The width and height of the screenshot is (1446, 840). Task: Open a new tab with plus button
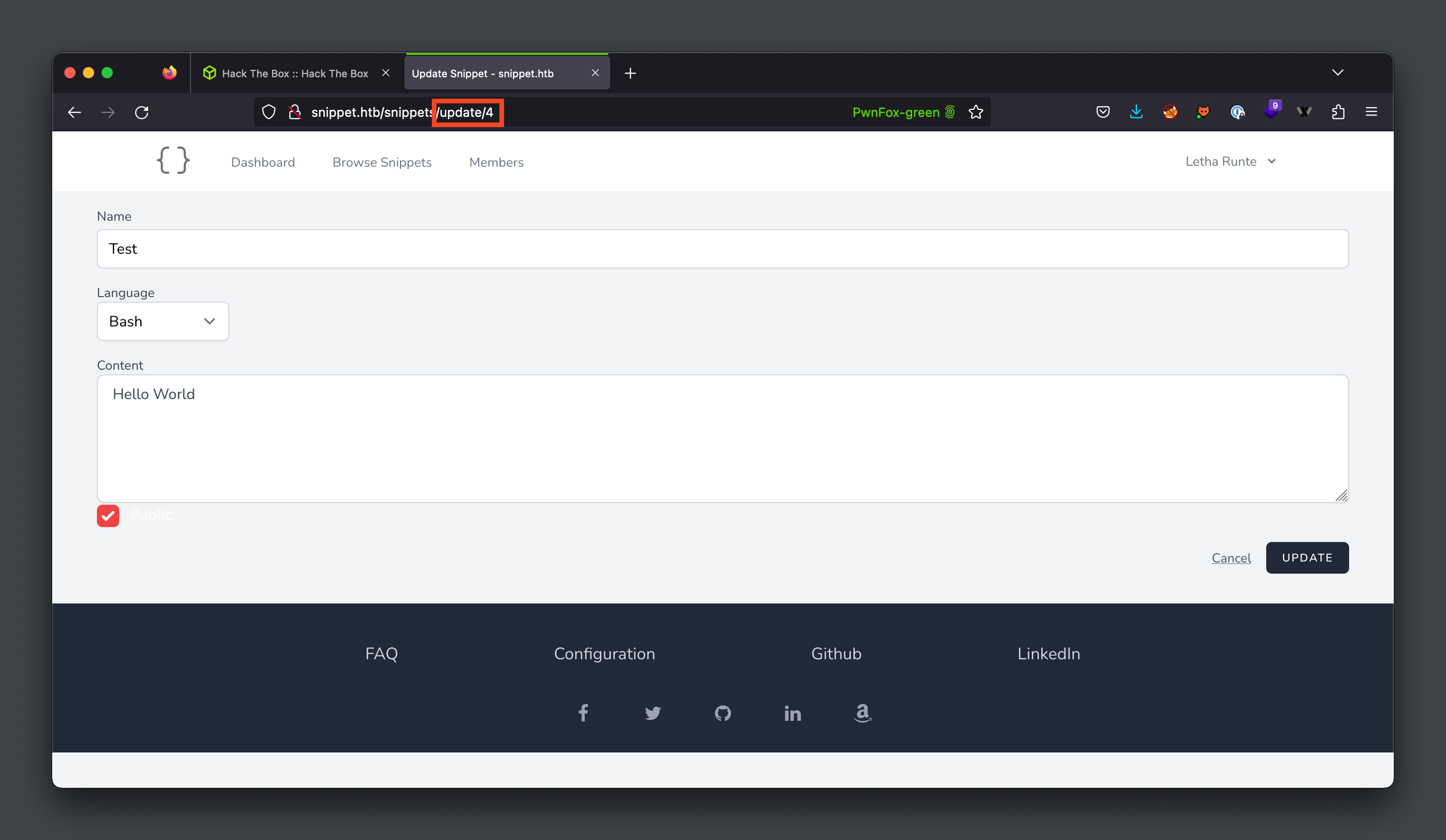click(x=630, y=74)
